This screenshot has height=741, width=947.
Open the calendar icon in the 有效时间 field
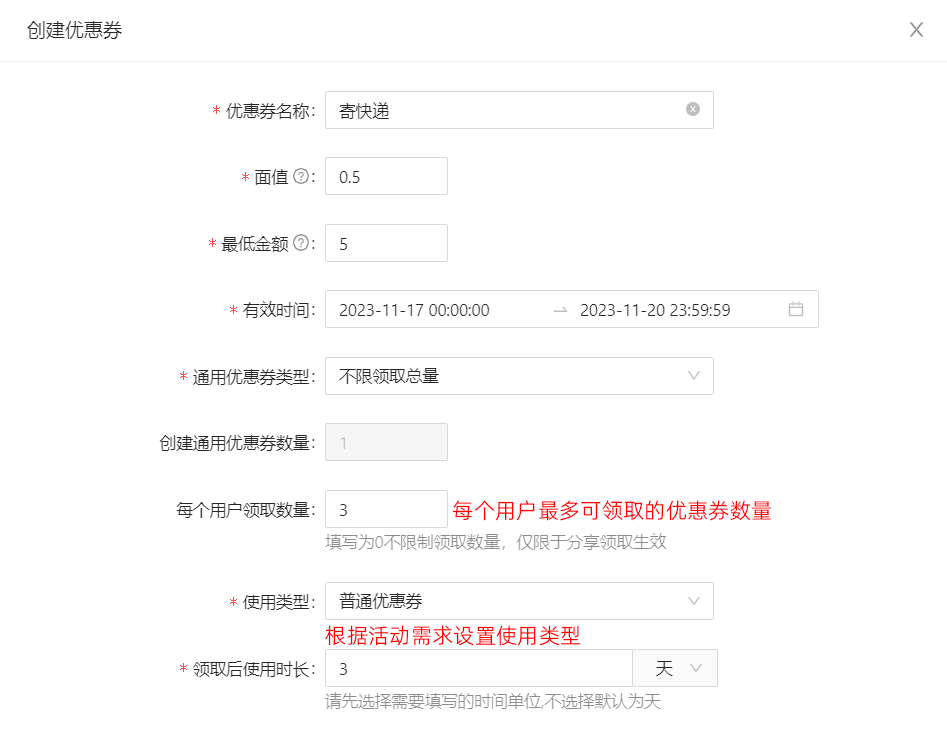coord(796,309)
